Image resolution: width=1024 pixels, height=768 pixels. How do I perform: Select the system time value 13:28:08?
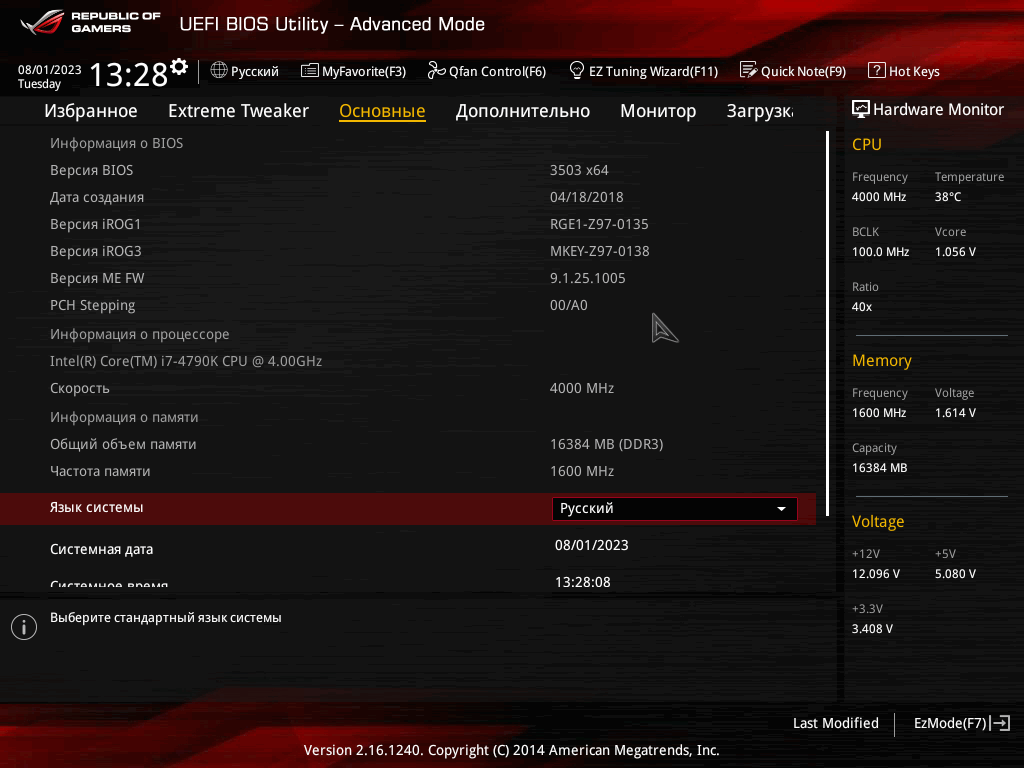(x=583, y=582)
